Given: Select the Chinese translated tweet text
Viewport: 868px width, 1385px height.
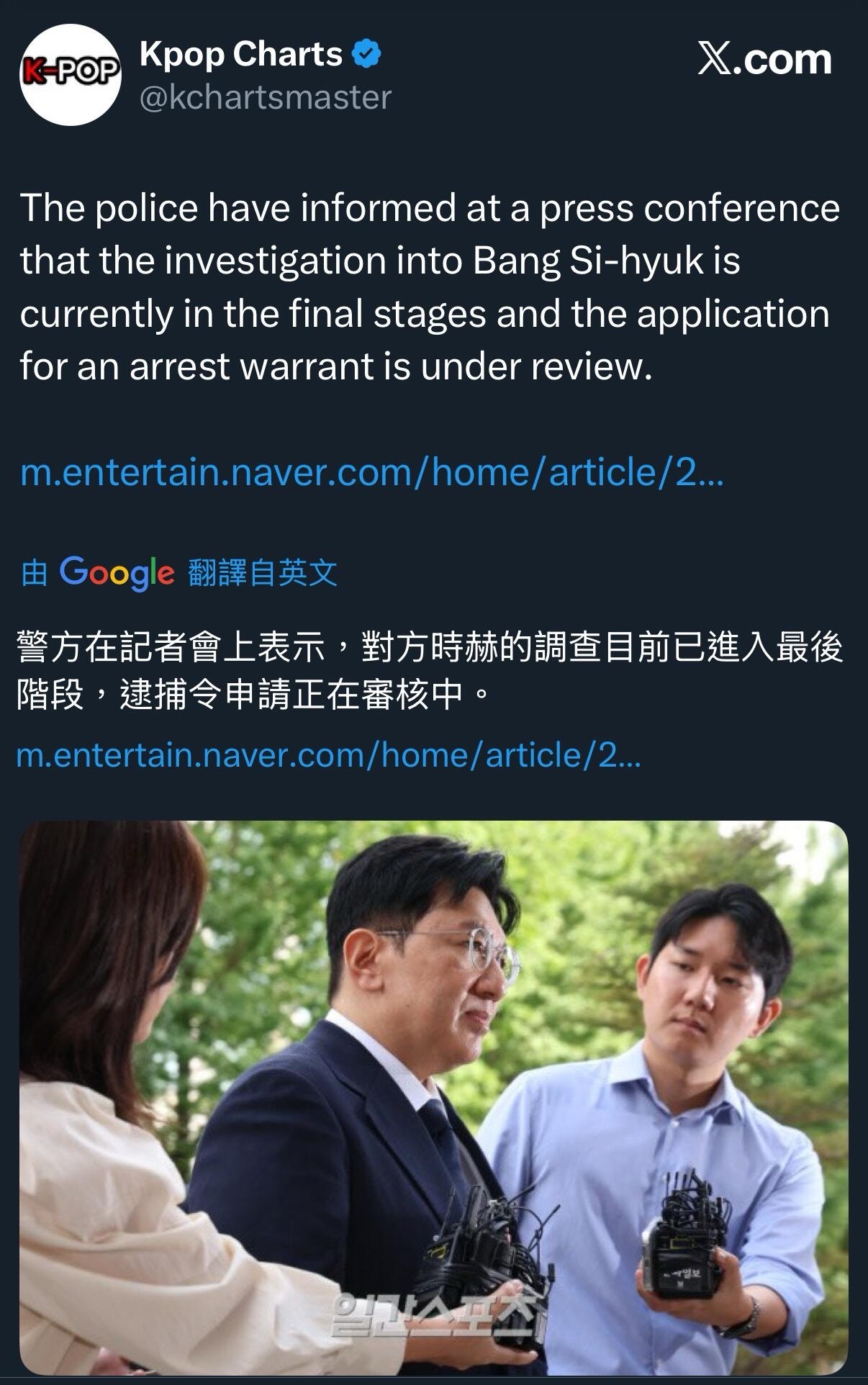Looking at the screenshot, I should (x=430, y=670).
